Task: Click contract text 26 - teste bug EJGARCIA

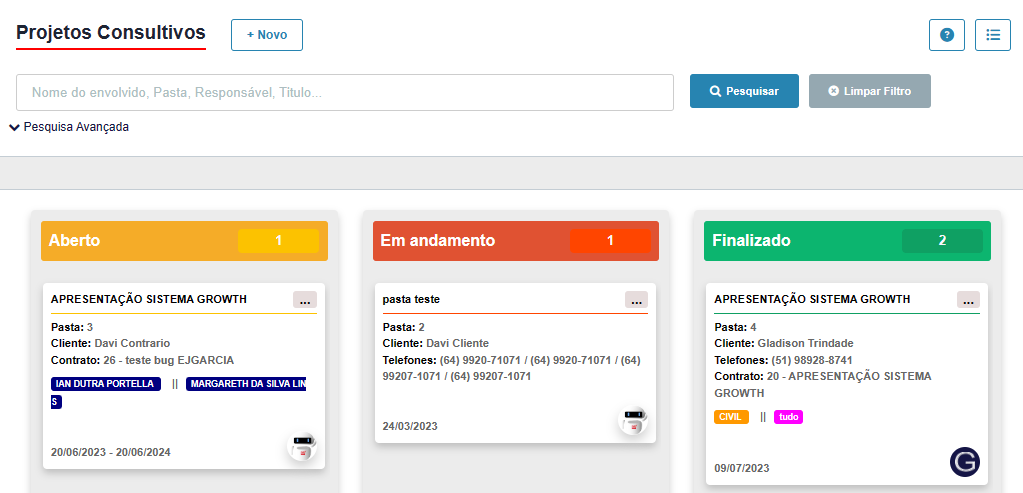Action: (168, 360)
